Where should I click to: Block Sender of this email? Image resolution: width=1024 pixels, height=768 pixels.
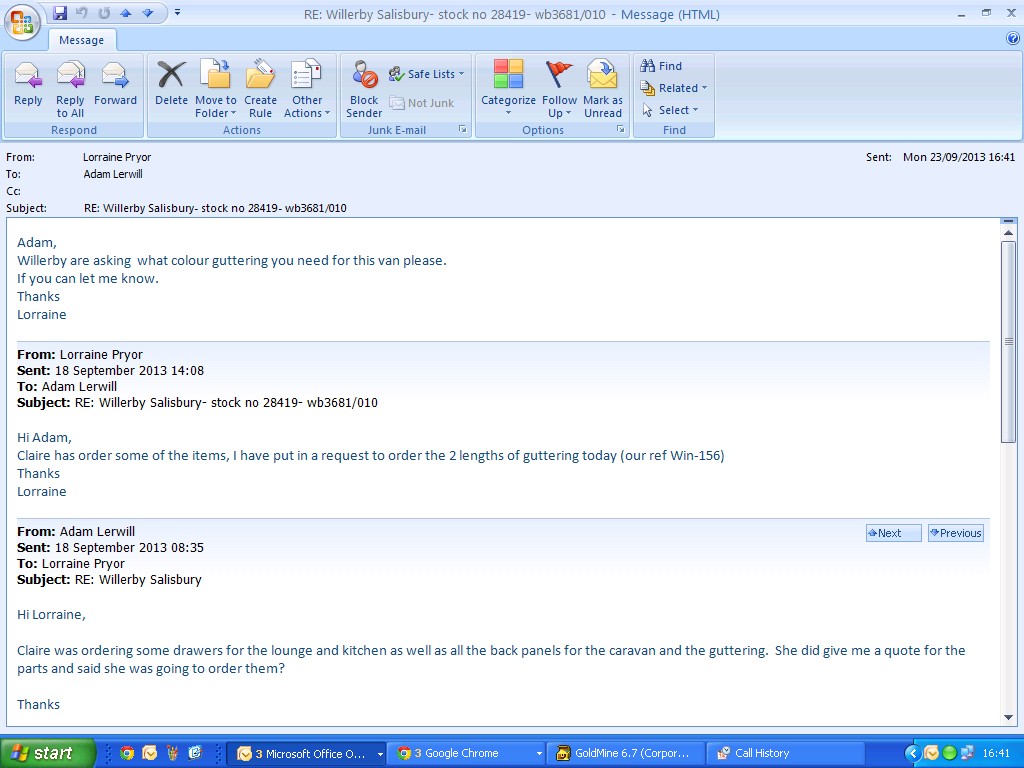[x=364, y=89]
